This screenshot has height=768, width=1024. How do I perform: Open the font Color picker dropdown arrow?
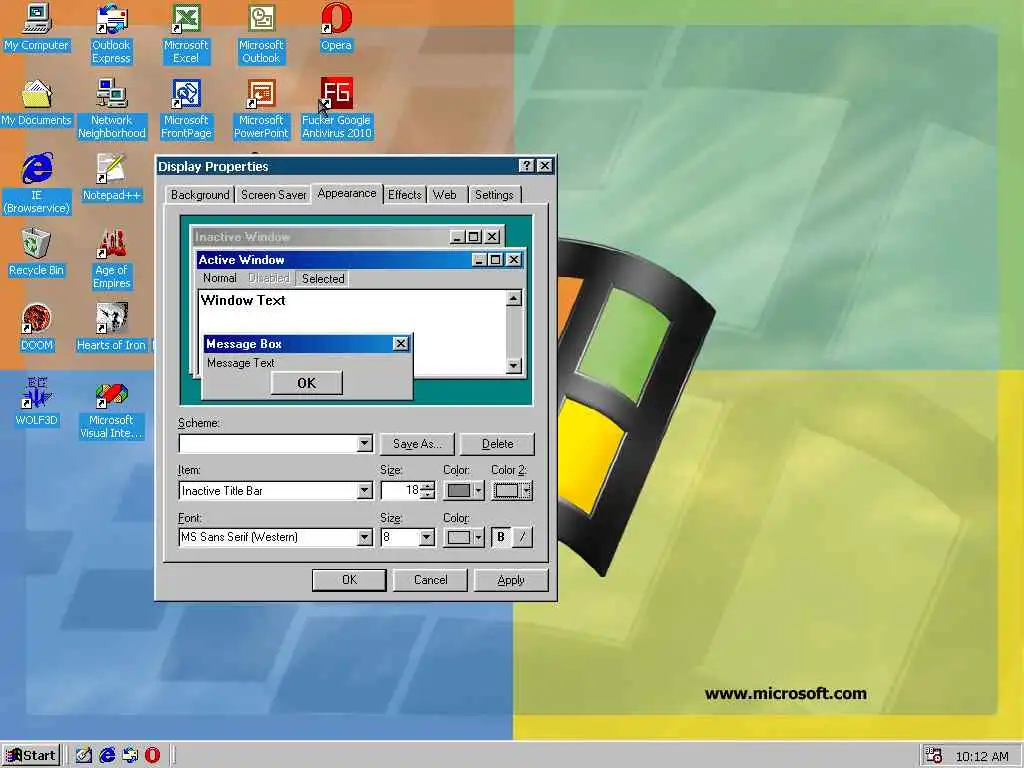point(479,537)
